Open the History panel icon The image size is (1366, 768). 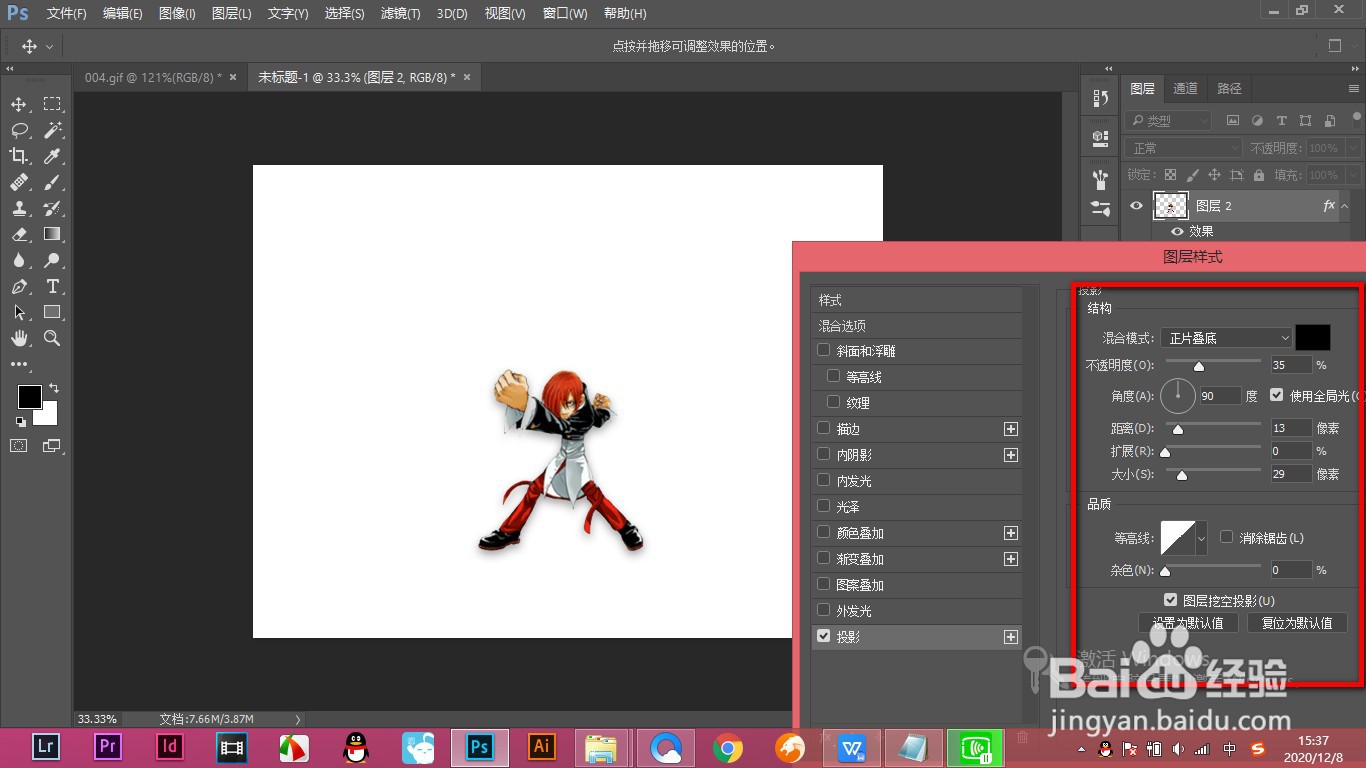pyautogui.click(x=1101, y=98)
